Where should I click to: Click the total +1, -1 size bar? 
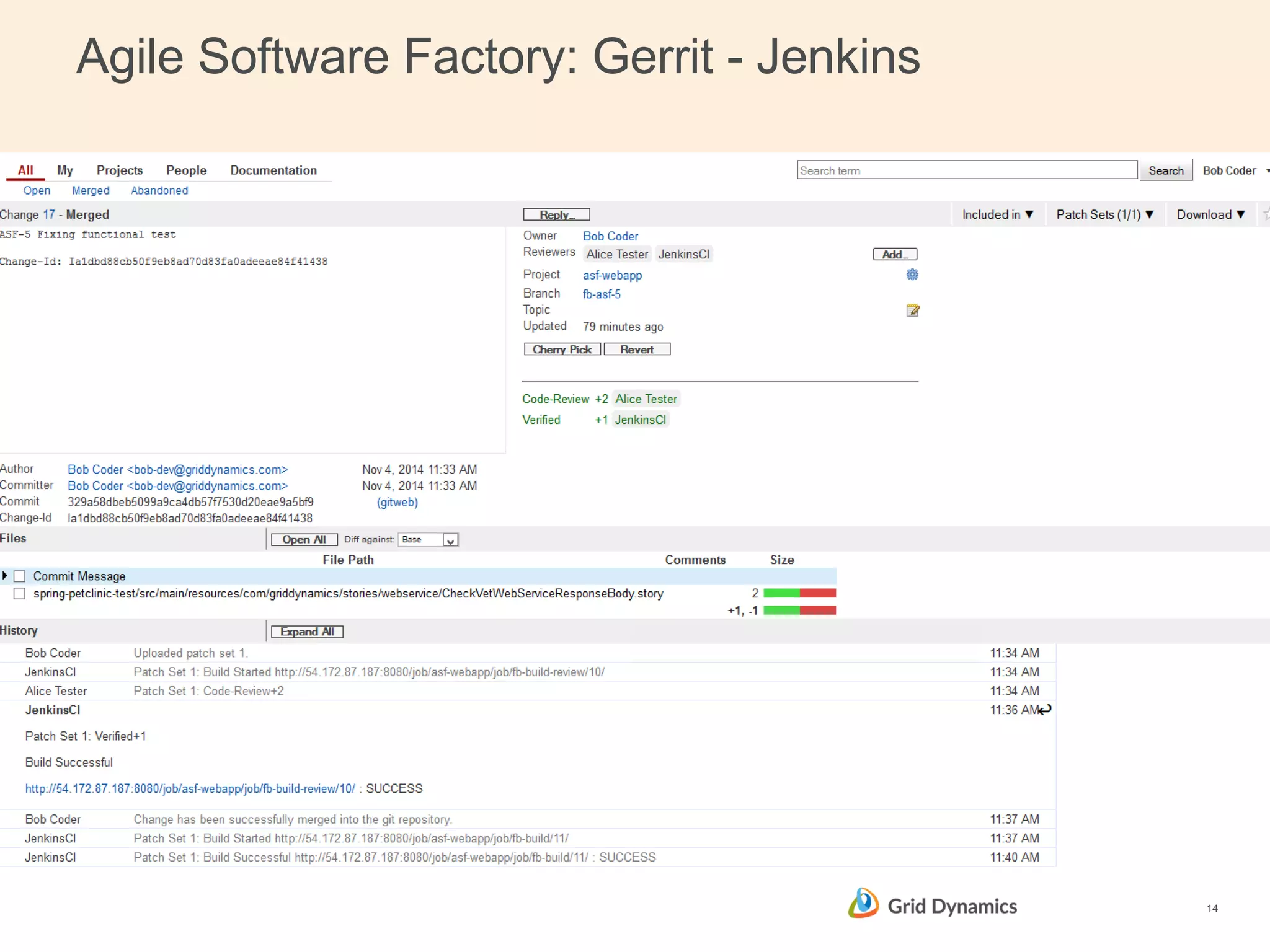pyautogui.click(x=799, y=610)
